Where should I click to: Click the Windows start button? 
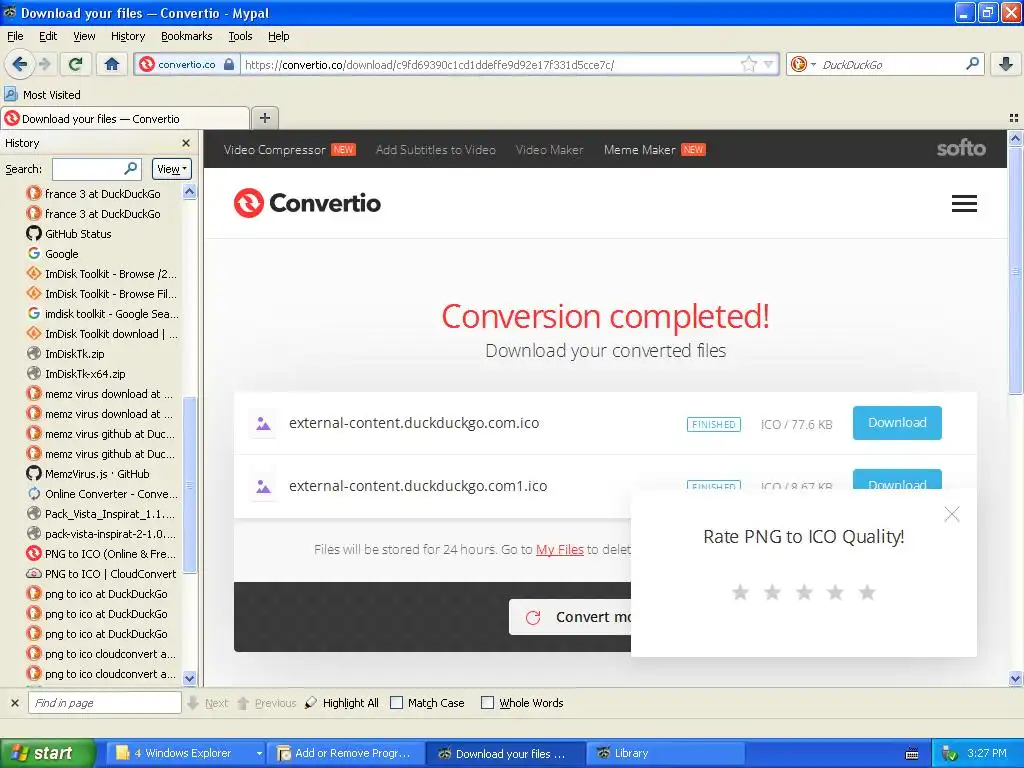47,754
